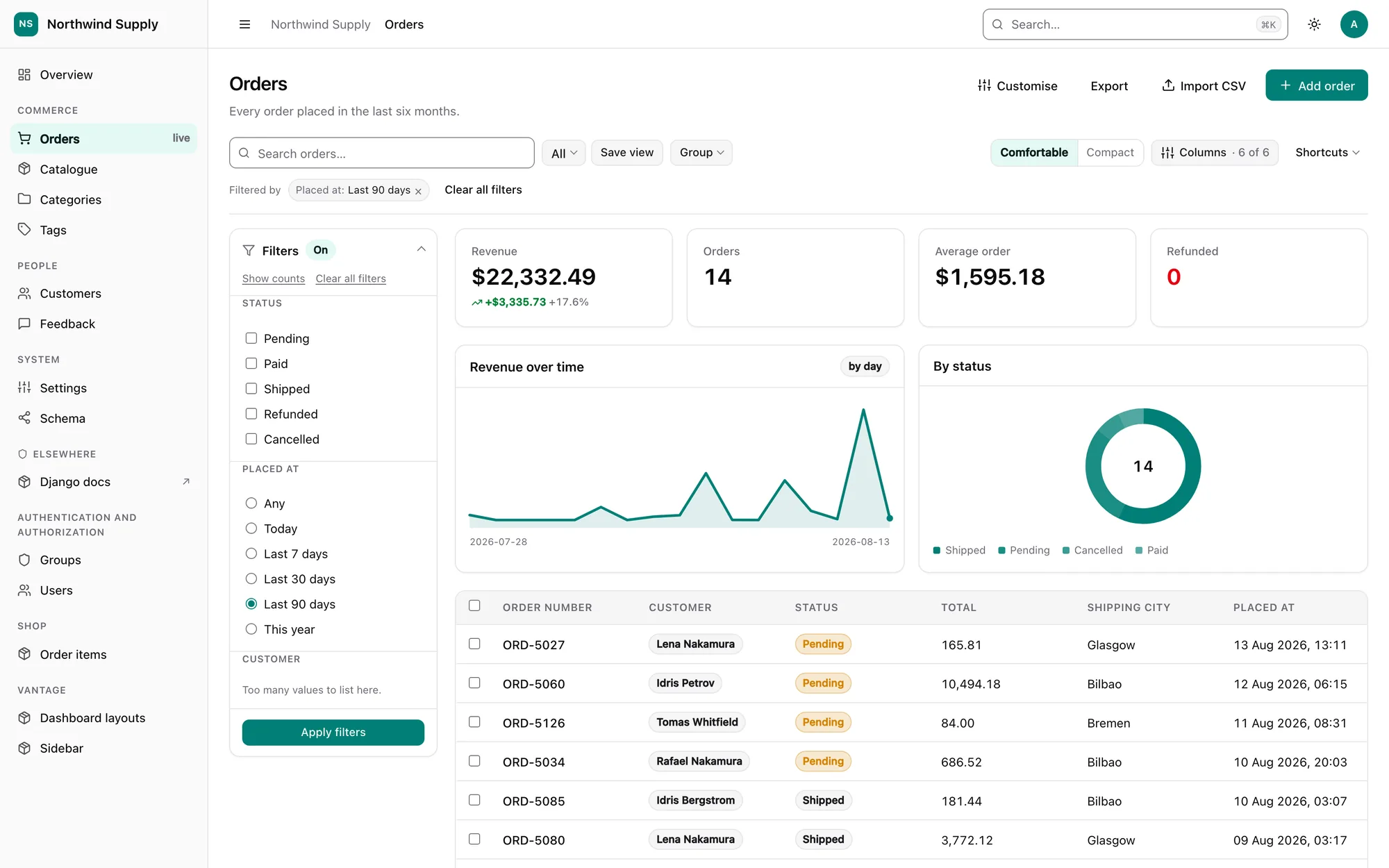Open Groups in the sidebar
This screenshot has width=1389, height=868.
pyautogui.click(x=104, y=560)
